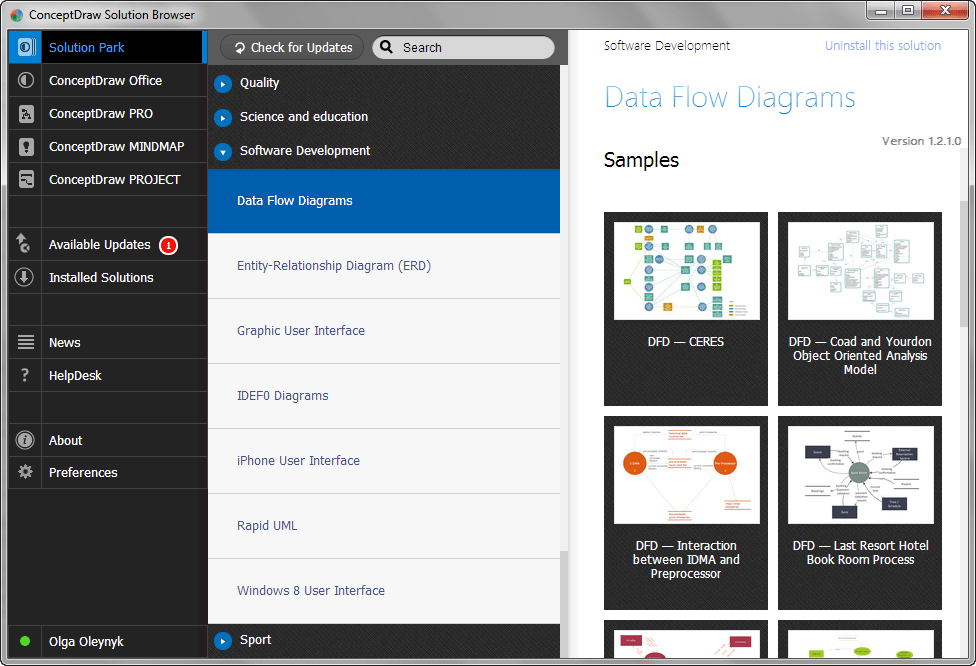
Task: Open ConceptDraw PROJECT via its sidebar icon
Action: tap(22, 179)
